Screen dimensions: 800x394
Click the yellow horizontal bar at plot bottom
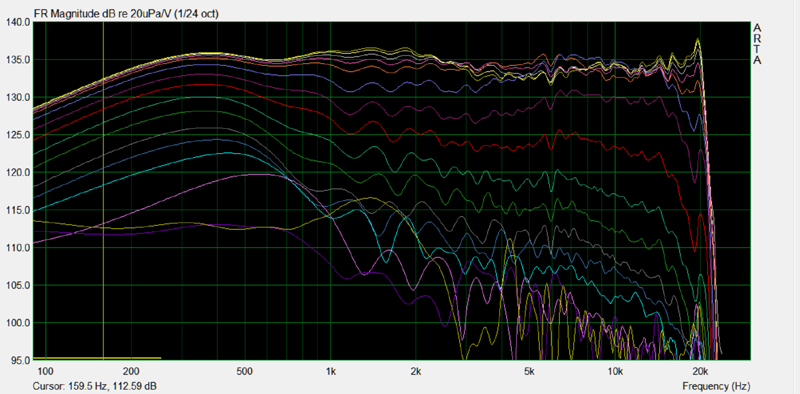click(97, 358)
